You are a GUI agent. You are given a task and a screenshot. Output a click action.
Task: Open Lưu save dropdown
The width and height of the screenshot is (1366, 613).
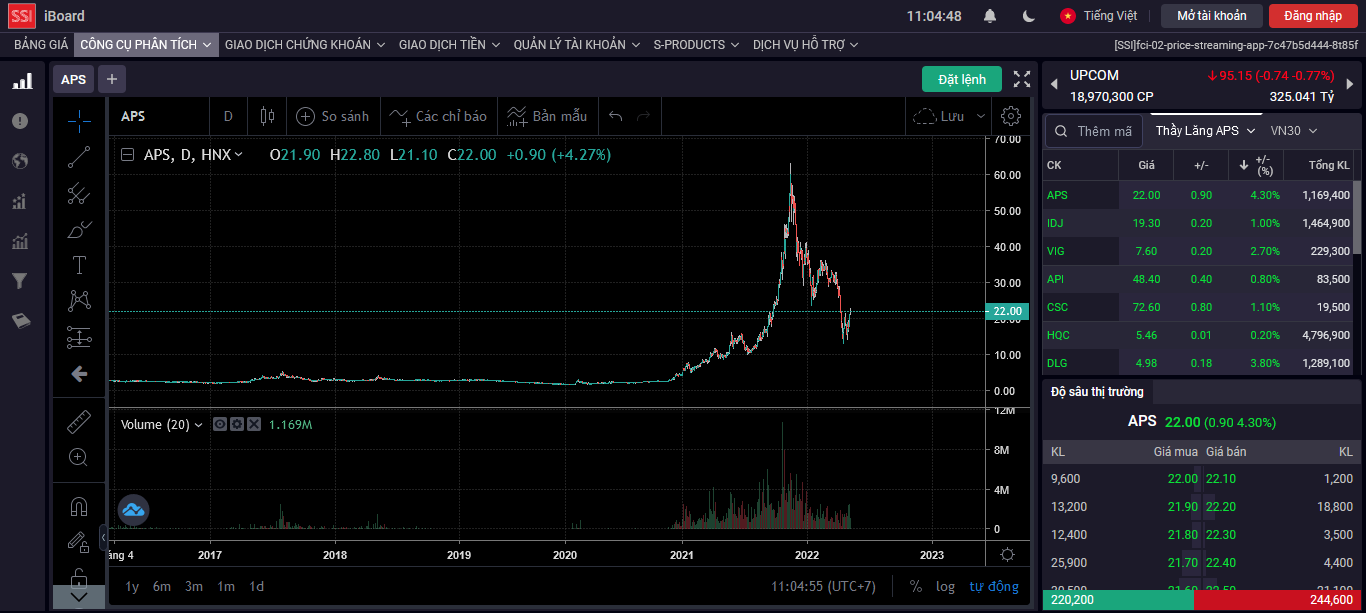tap(949, 116)
